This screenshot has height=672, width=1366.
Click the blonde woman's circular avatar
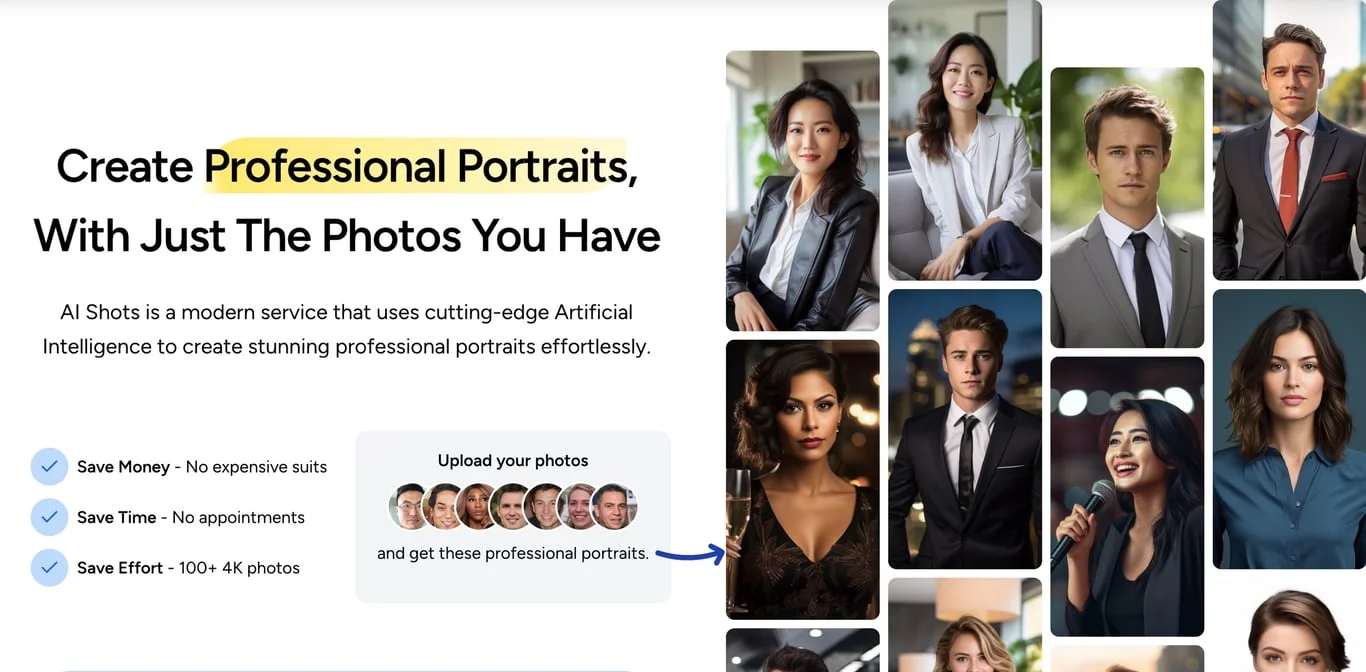(579, 506)
